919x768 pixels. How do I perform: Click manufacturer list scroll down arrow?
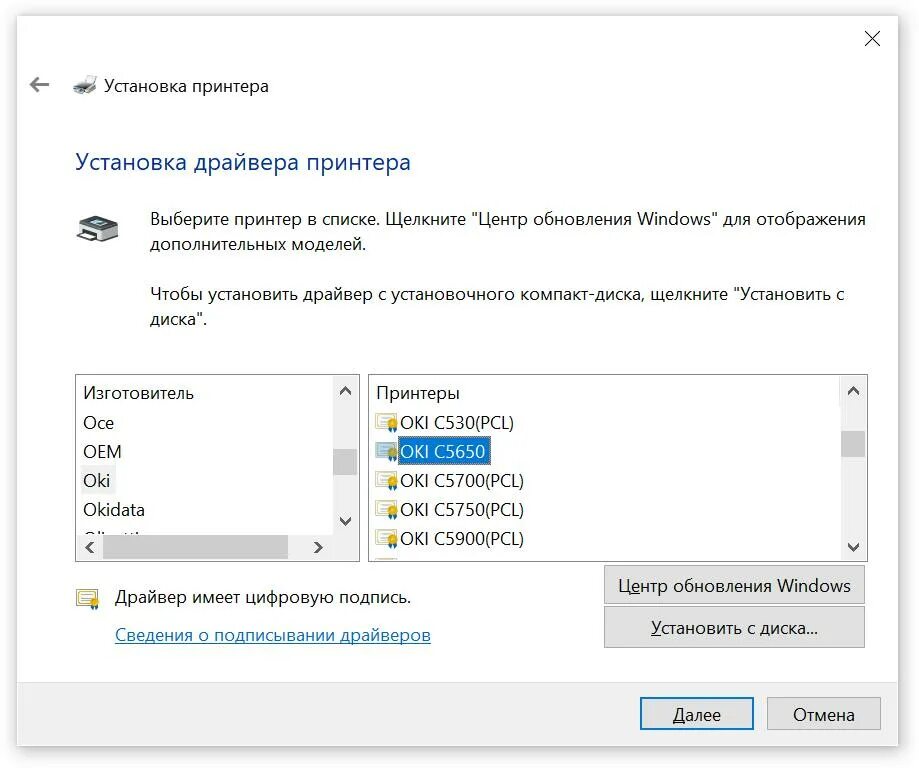(345, 521)
